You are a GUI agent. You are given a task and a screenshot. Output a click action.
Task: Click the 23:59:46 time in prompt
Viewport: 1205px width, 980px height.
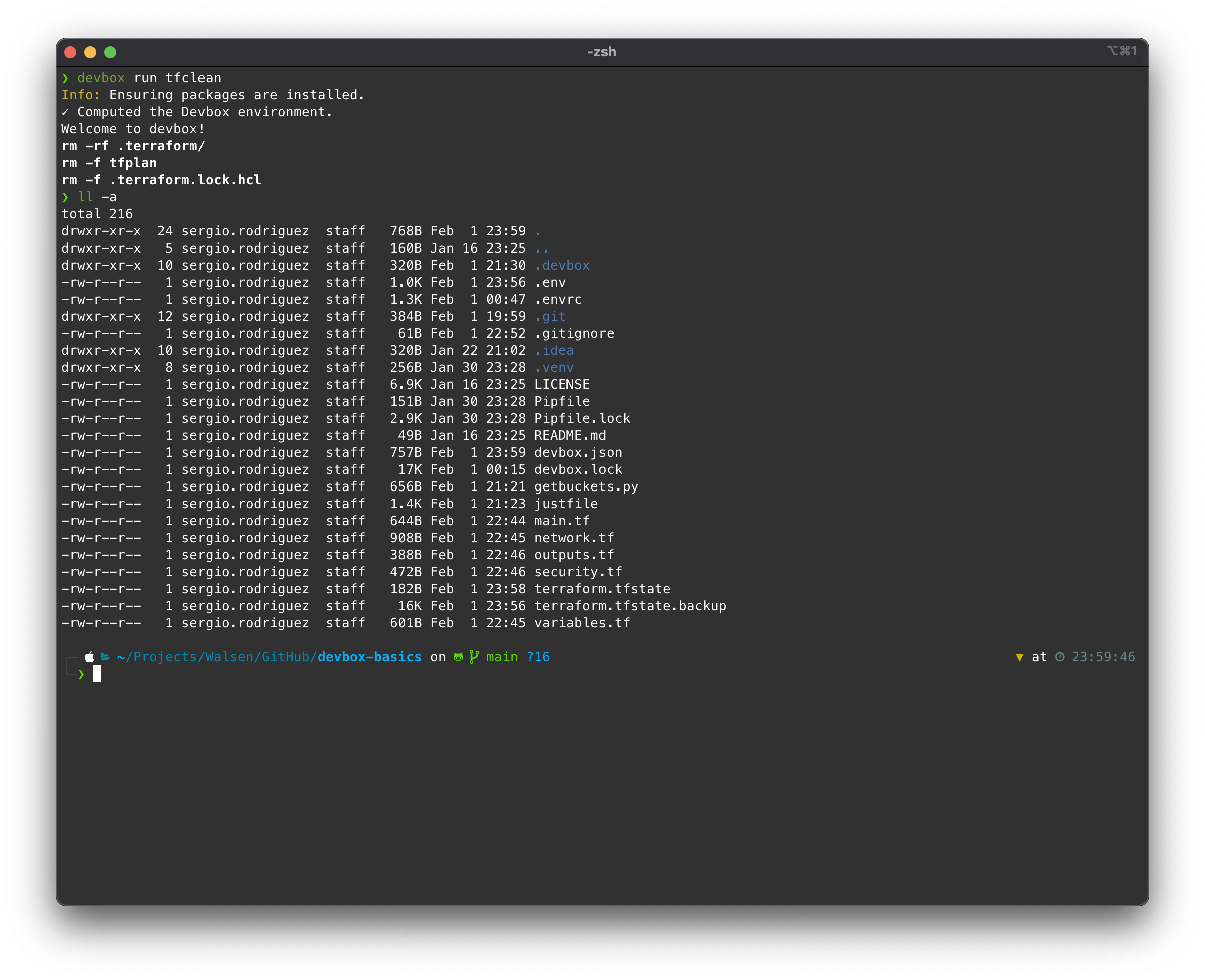point(1103,657)
